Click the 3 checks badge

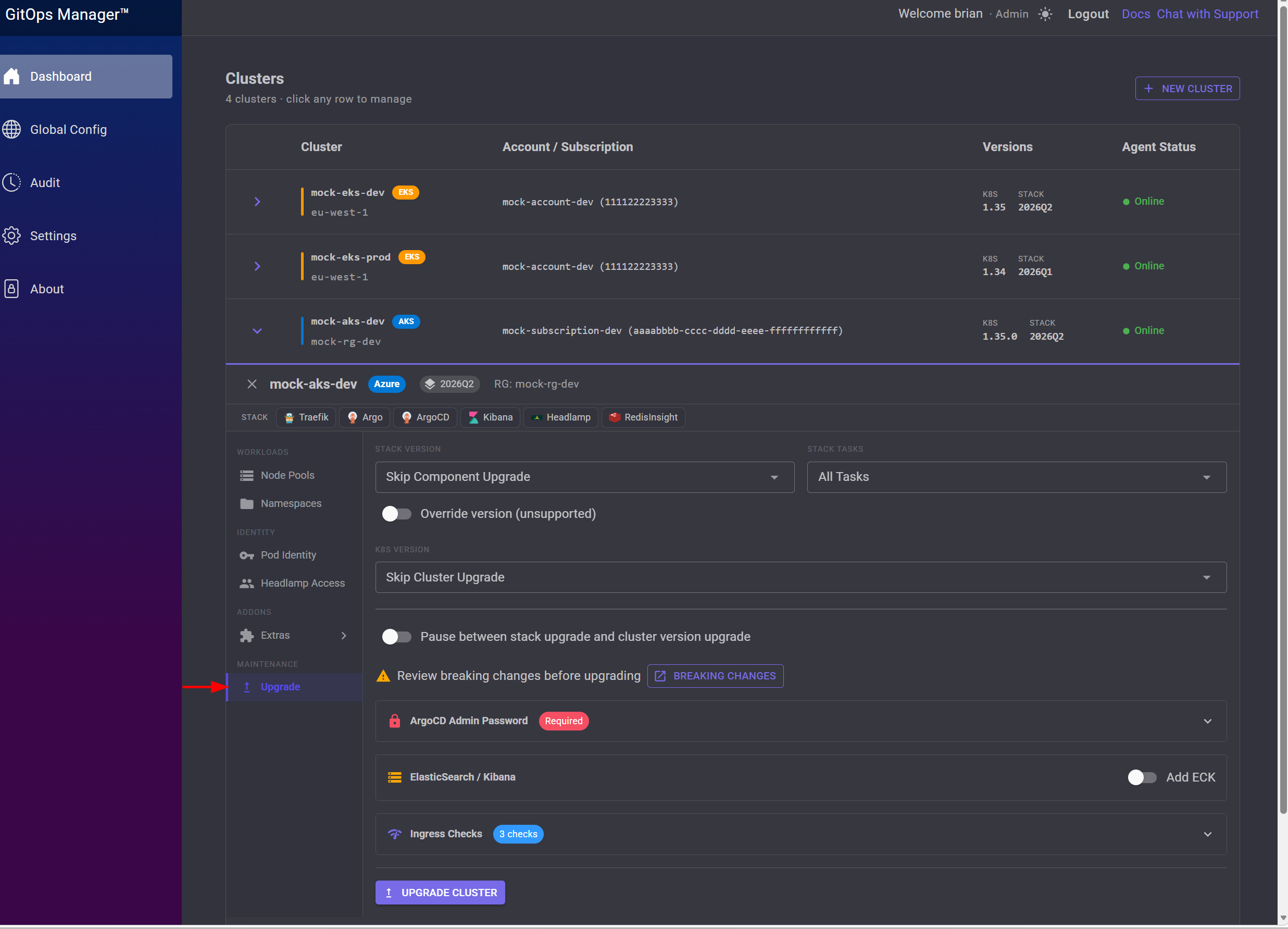pos(518,834)
